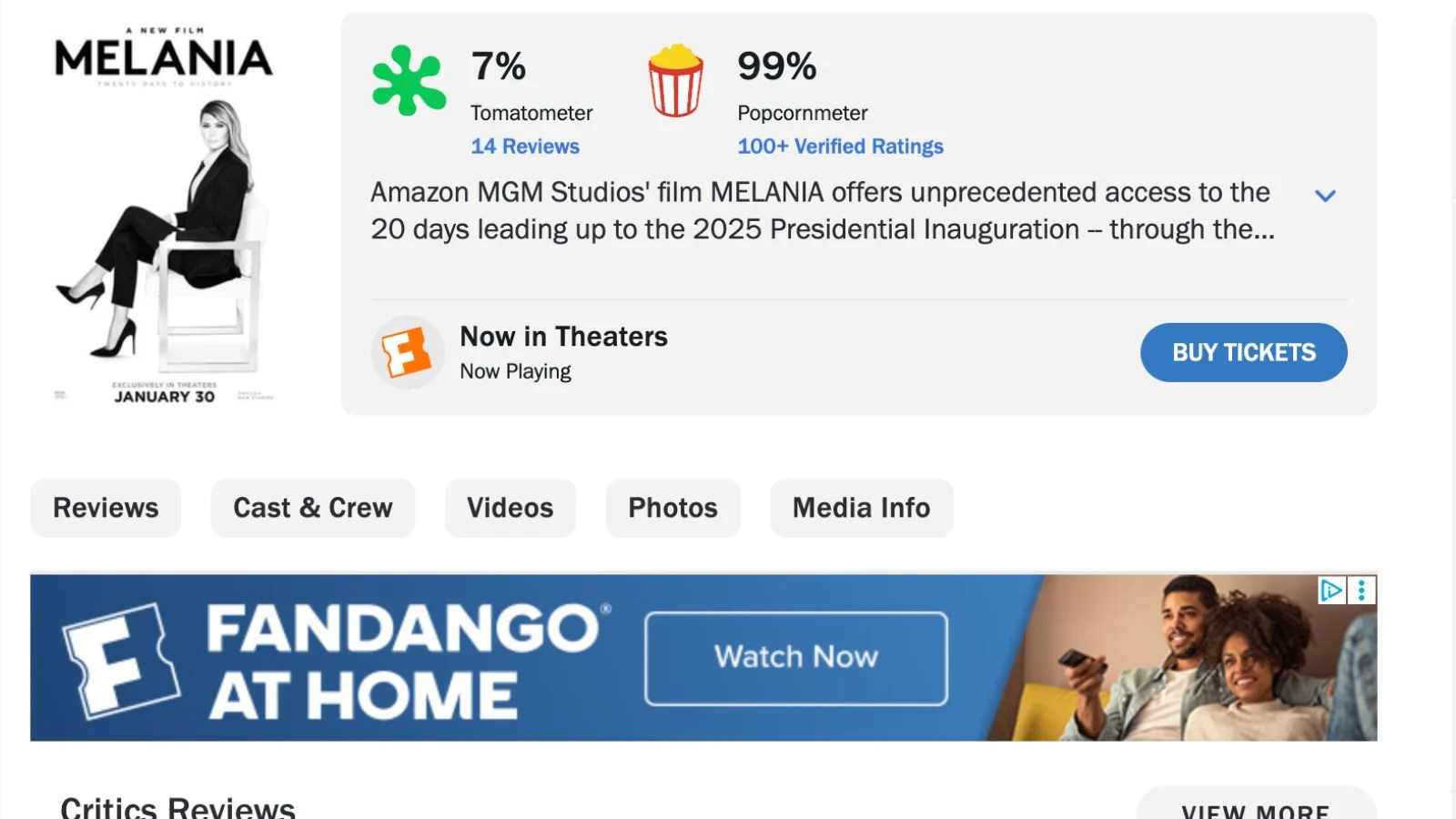Open the Reviews tab
Screen dimensions: 1456x819
(106, 508)
